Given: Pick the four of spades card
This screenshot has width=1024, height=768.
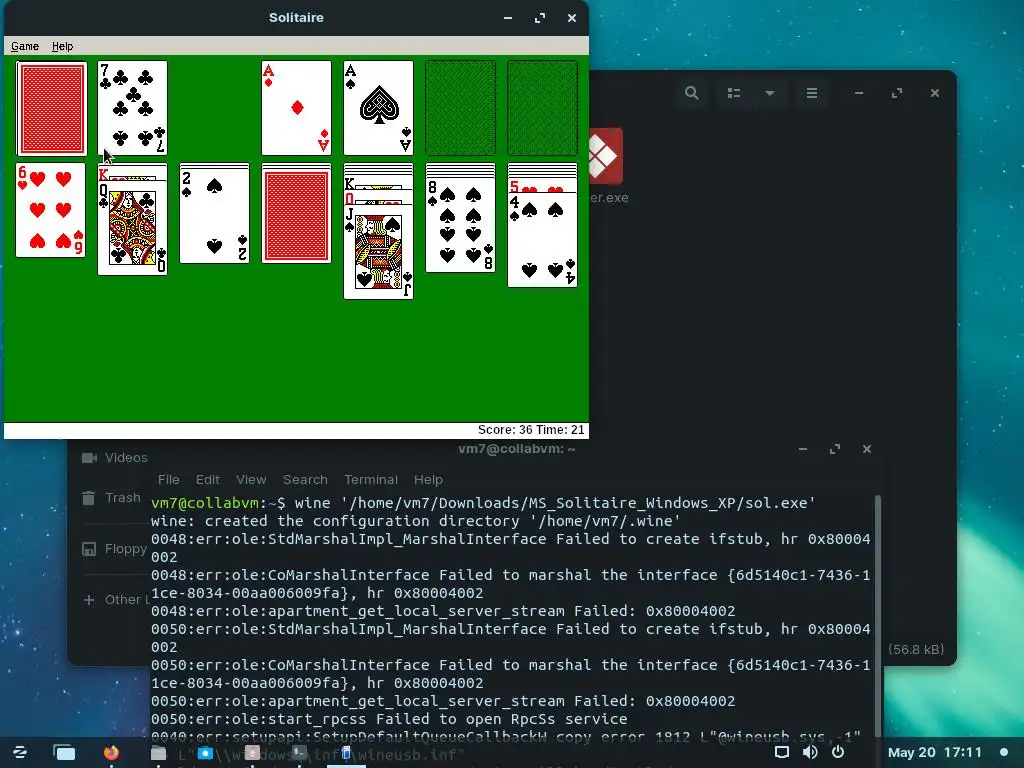Looking at the screenshot, I should (x=542, y=240).
